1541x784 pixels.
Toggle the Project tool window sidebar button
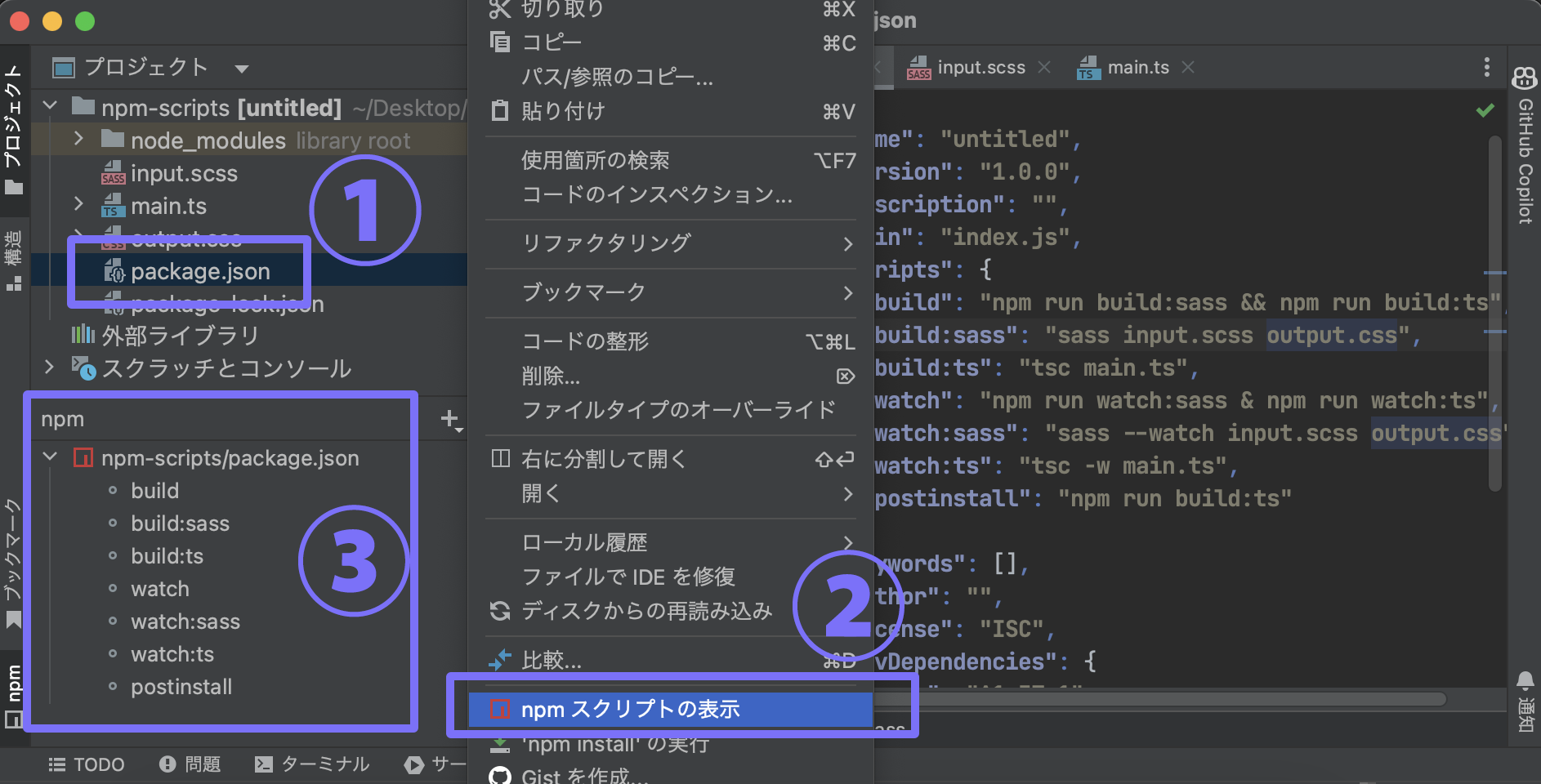13,129
